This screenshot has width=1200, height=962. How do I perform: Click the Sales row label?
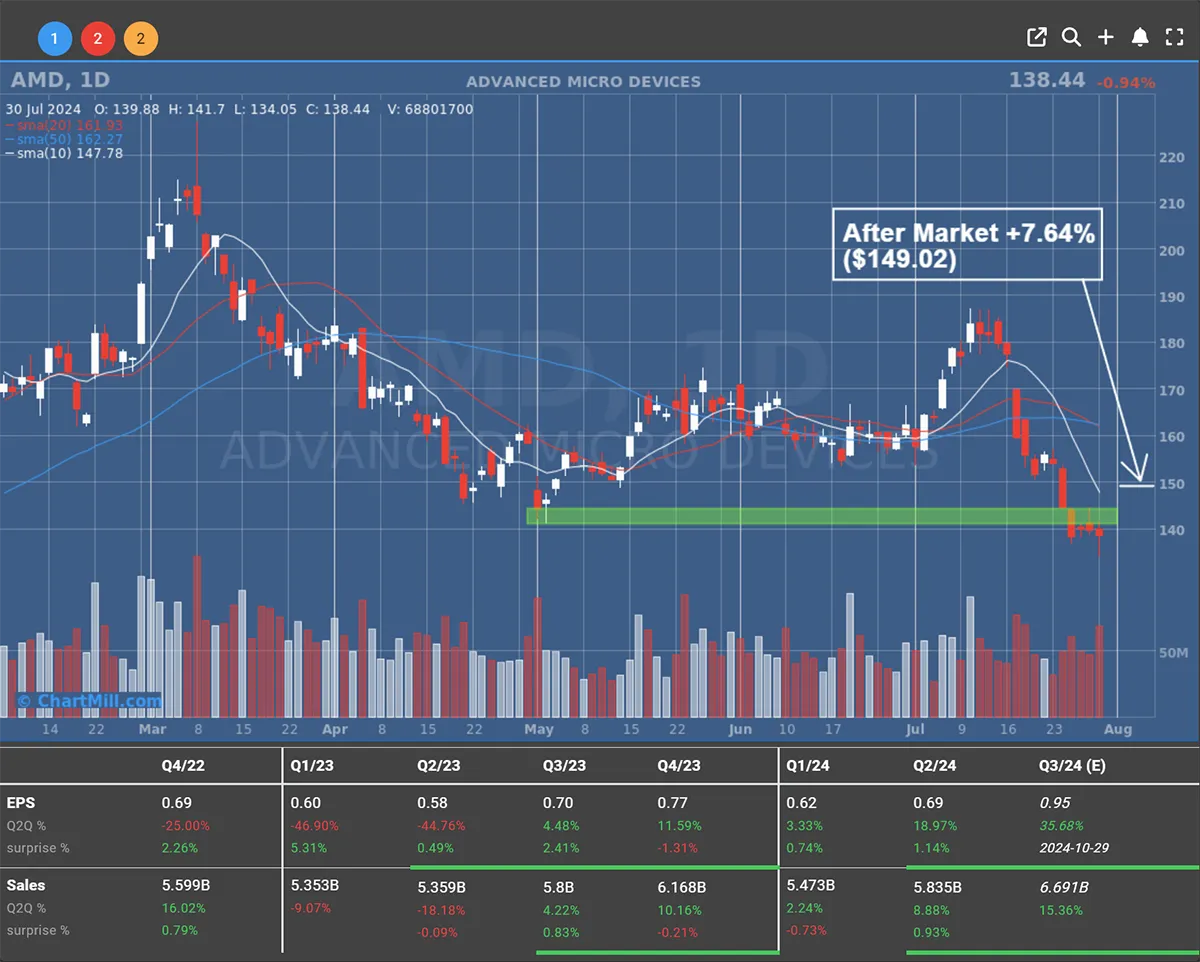[25, 885]
